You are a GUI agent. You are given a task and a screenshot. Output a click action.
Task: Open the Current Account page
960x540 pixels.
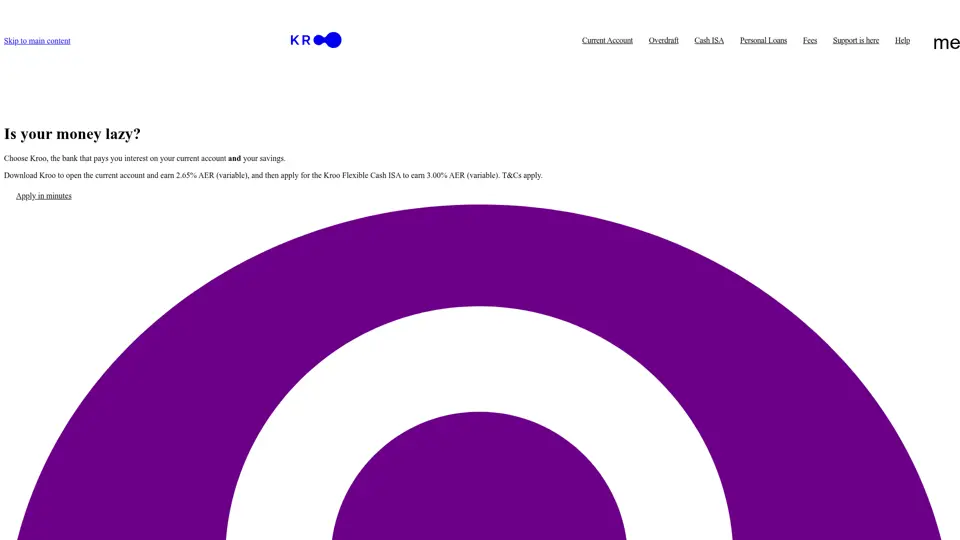coord(607,40)
